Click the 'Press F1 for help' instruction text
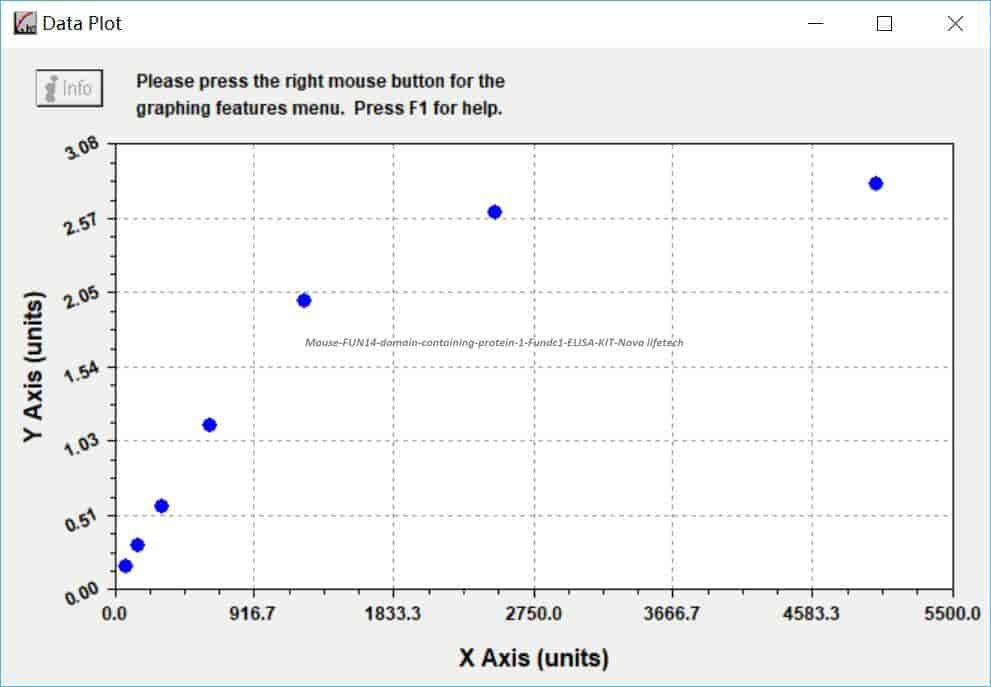 (x=428, y=108)
